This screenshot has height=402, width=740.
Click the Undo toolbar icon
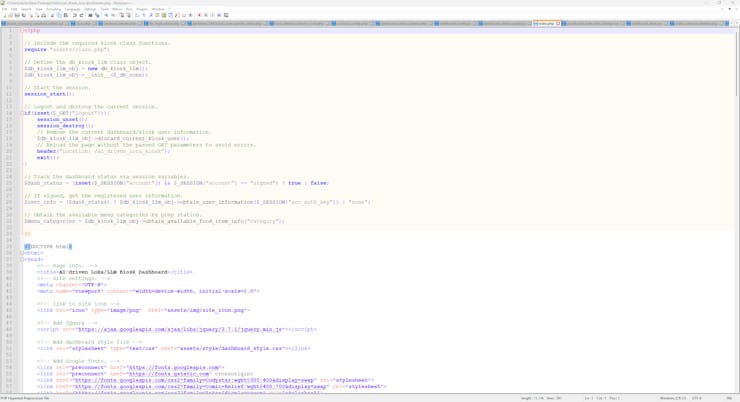coord(74,15)
